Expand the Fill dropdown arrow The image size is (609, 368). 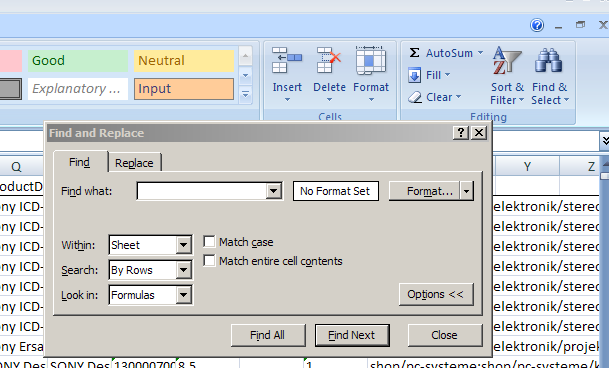click(447, 75)
